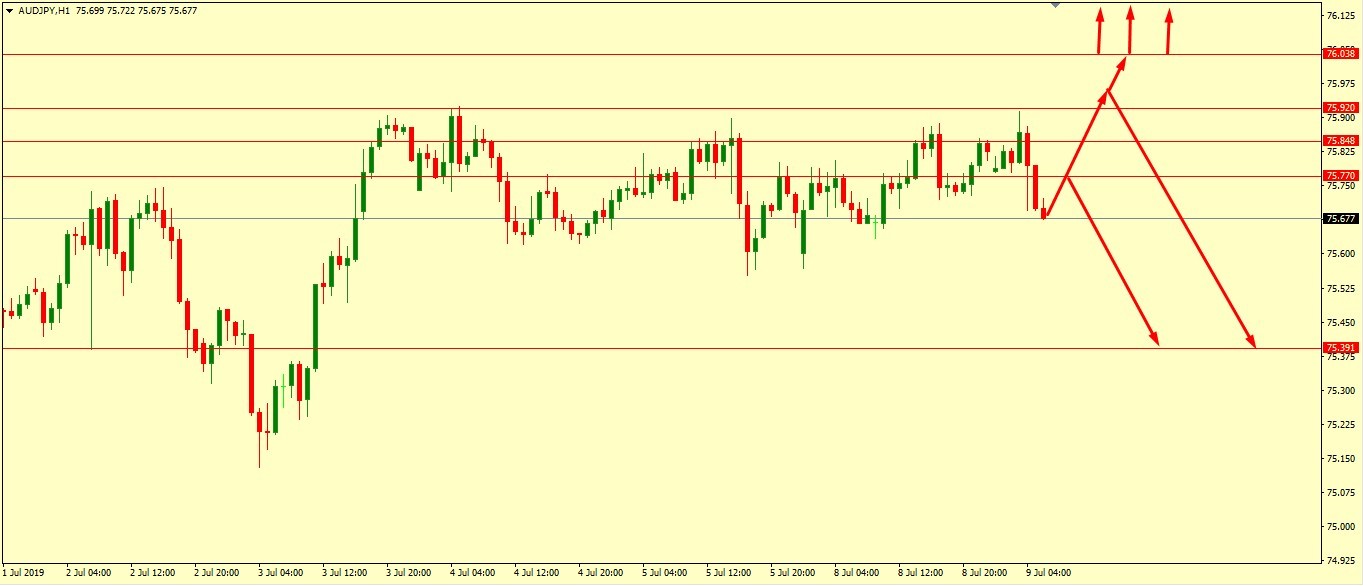Select the 75.920 red price label
This screenshot has height=586, width=1363.
pos(1340,108)
